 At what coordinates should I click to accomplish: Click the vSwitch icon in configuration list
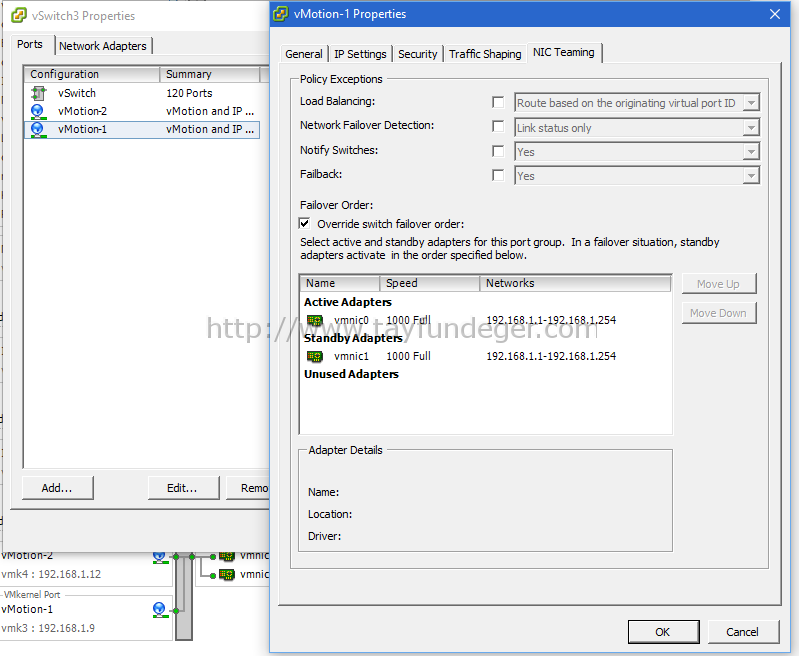coord(39,93)
